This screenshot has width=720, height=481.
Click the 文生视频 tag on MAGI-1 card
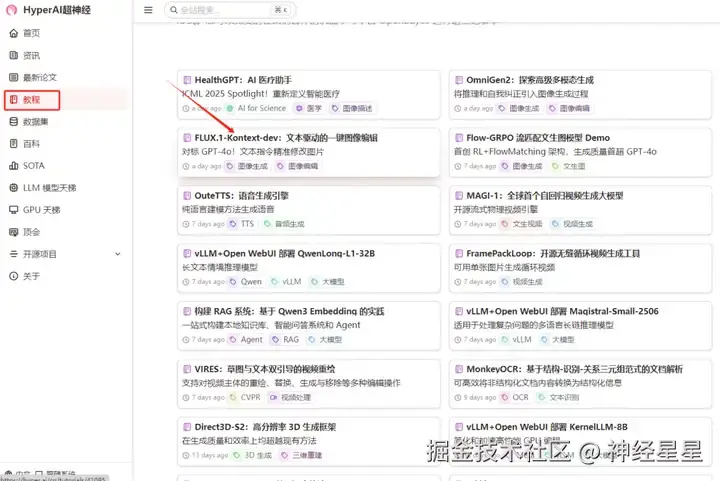point(522,224)
